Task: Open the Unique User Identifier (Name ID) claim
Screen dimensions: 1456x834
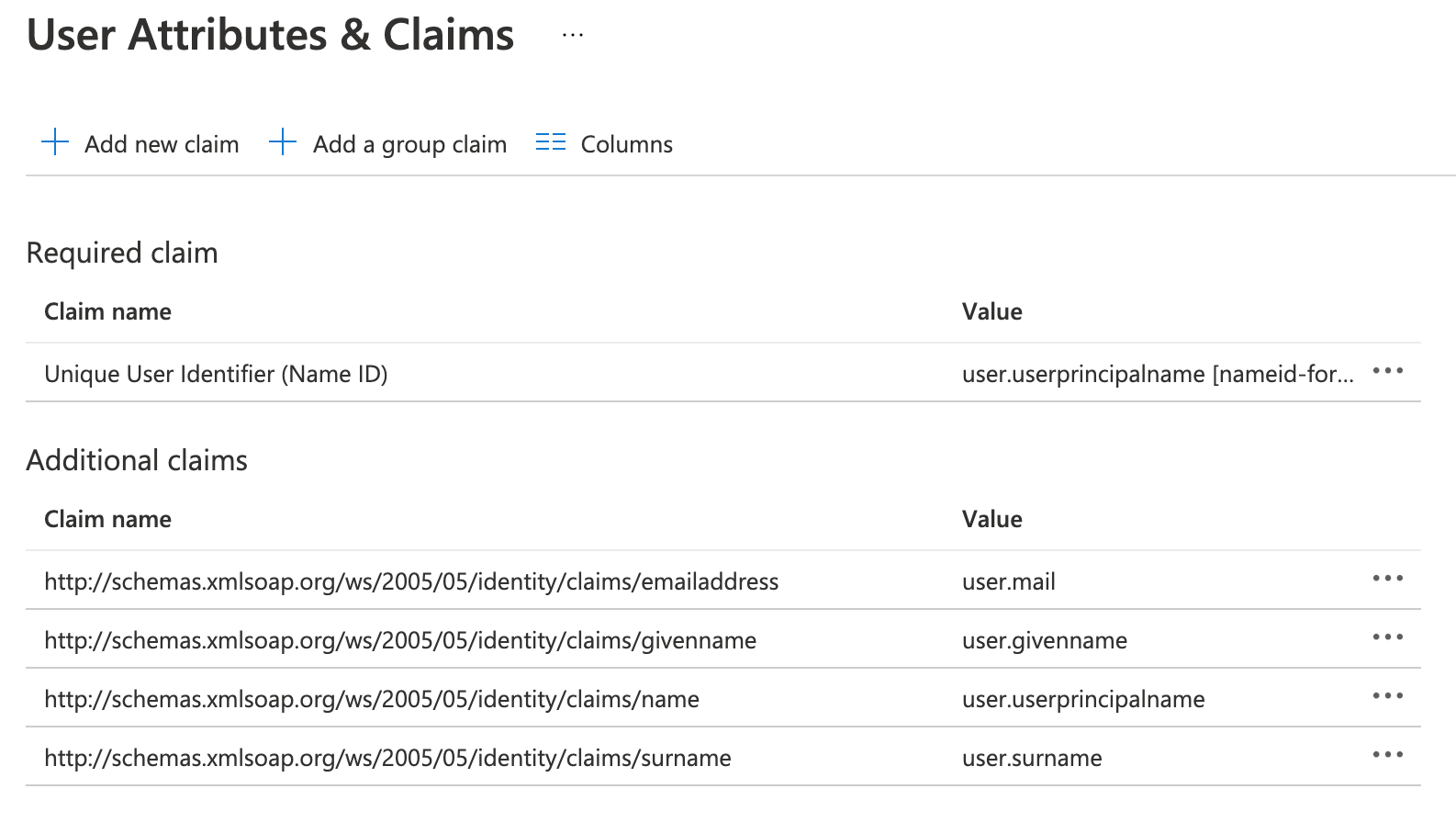Action: coord(216,374)
